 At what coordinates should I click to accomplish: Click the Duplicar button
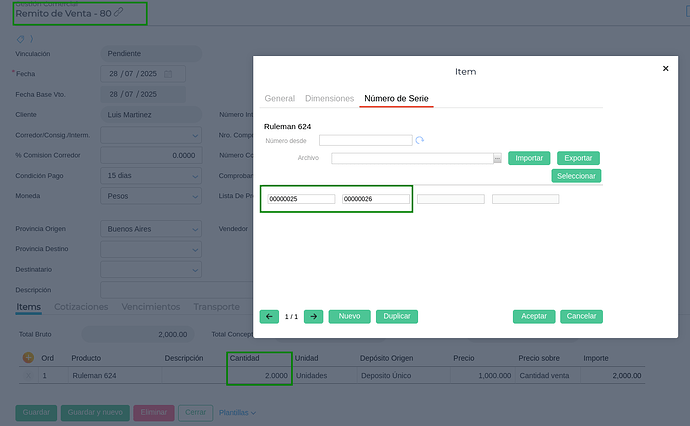[397, 316]
